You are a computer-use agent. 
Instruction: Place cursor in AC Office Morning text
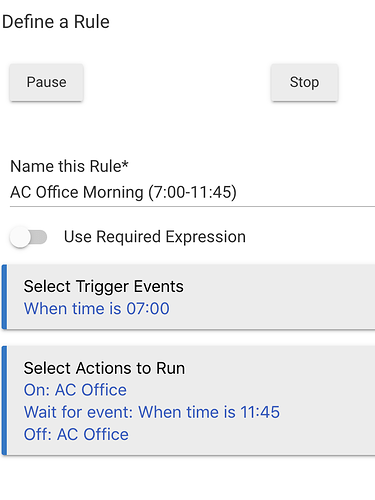pyautogui.click(x=77, y=192)
